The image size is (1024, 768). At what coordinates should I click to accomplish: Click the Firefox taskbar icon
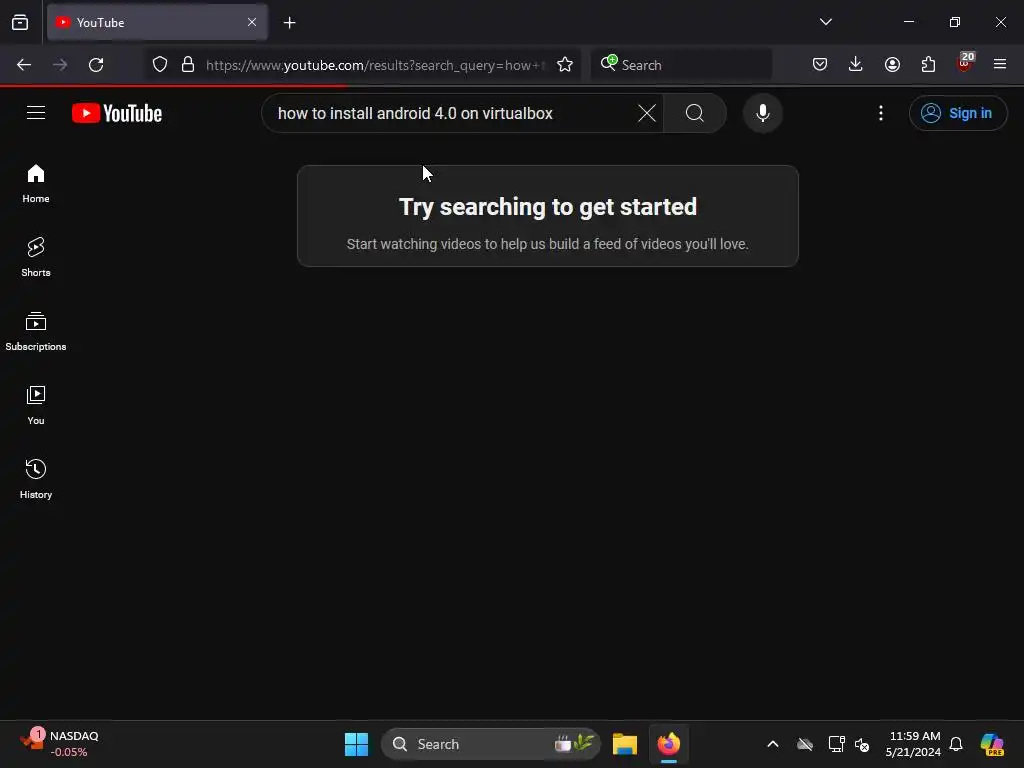click(669, 744)
